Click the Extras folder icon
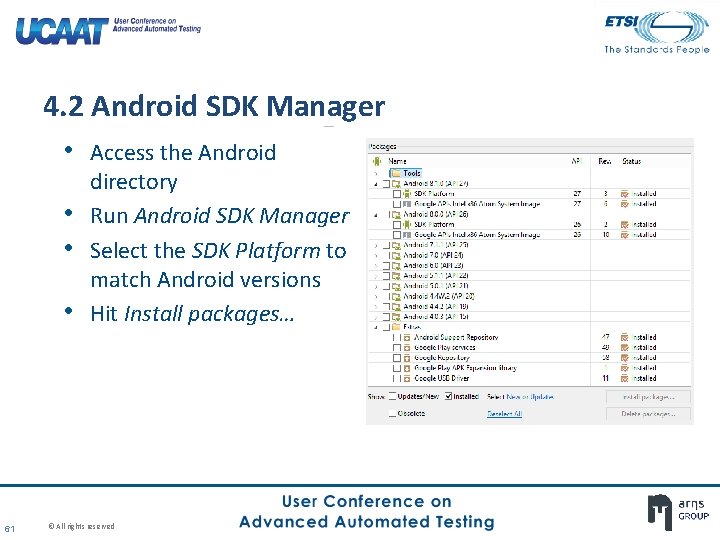This screenshot has height=540, width=720. click(x=396, y=327)
